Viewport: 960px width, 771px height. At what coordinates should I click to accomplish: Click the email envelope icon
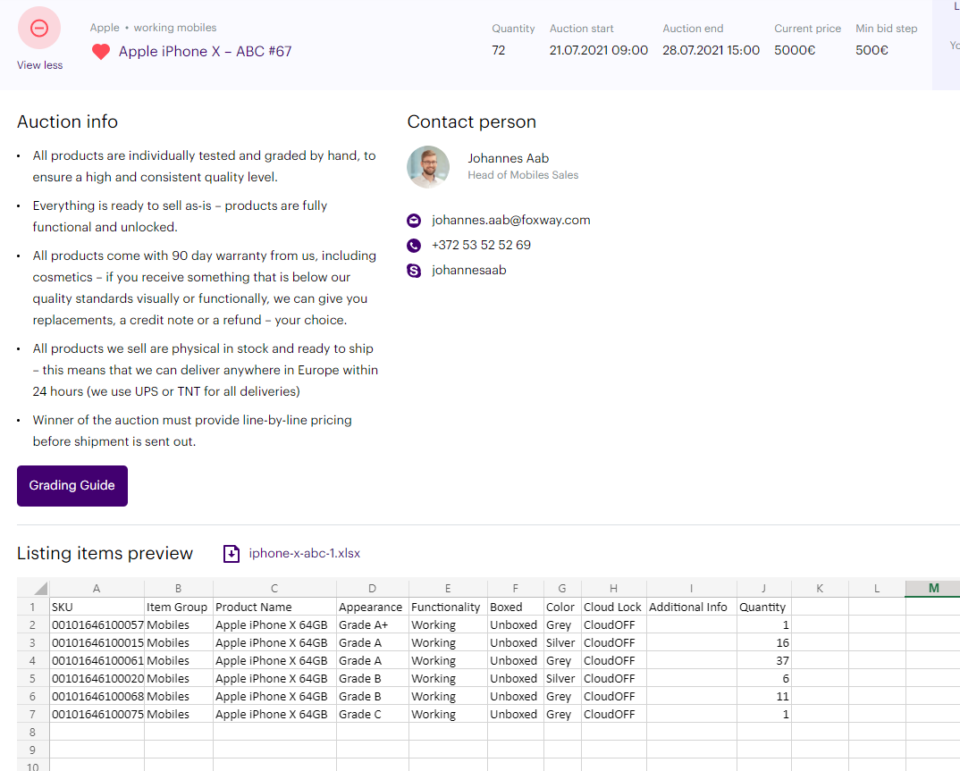414,220
